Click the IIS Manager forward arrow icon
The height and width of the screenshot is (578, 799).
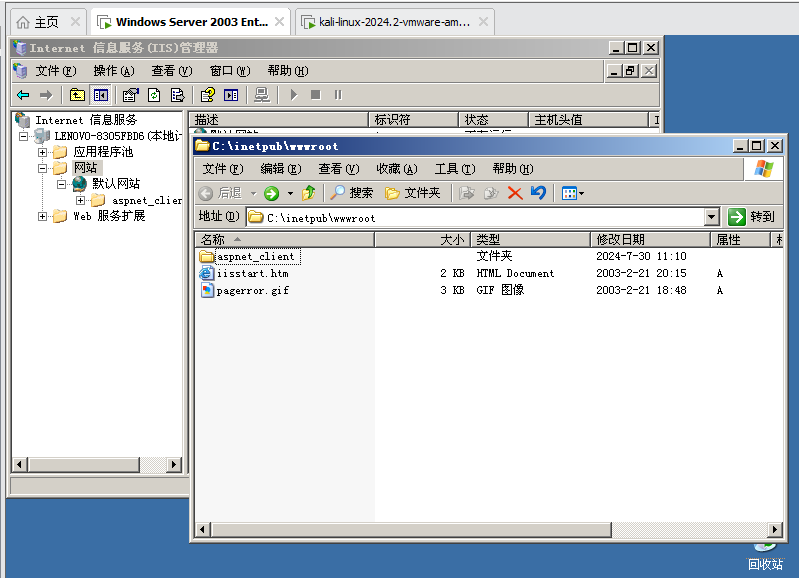46,95
